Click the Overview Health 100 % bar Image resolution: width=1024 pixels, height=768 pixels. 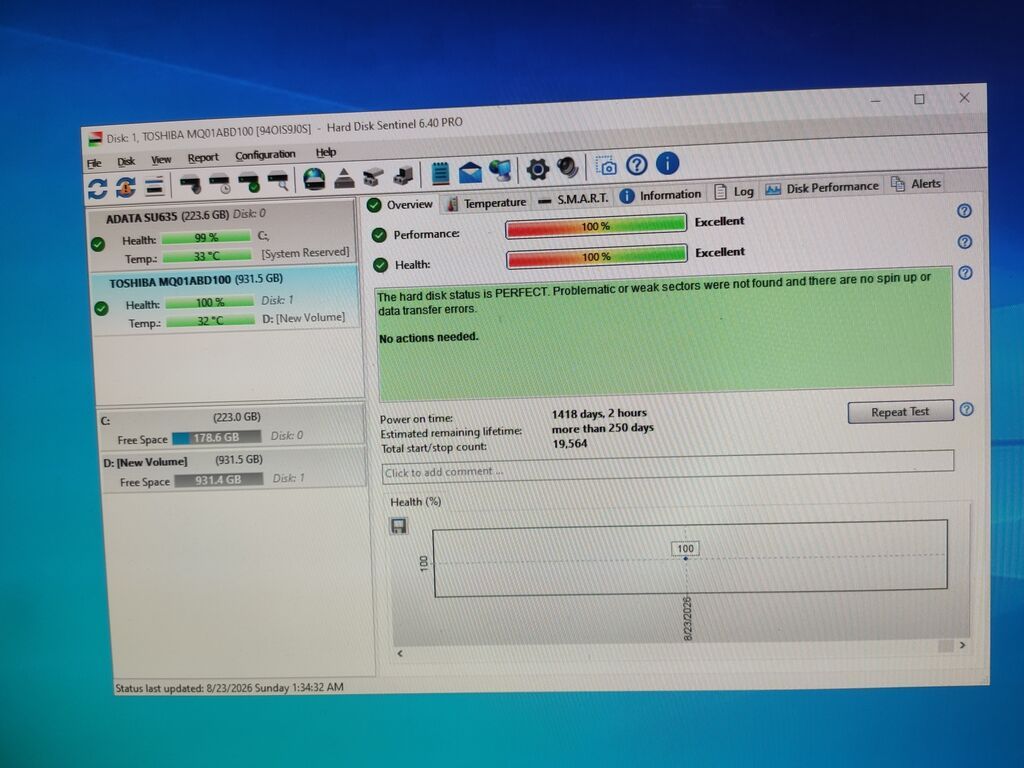(x=597, y=257)
